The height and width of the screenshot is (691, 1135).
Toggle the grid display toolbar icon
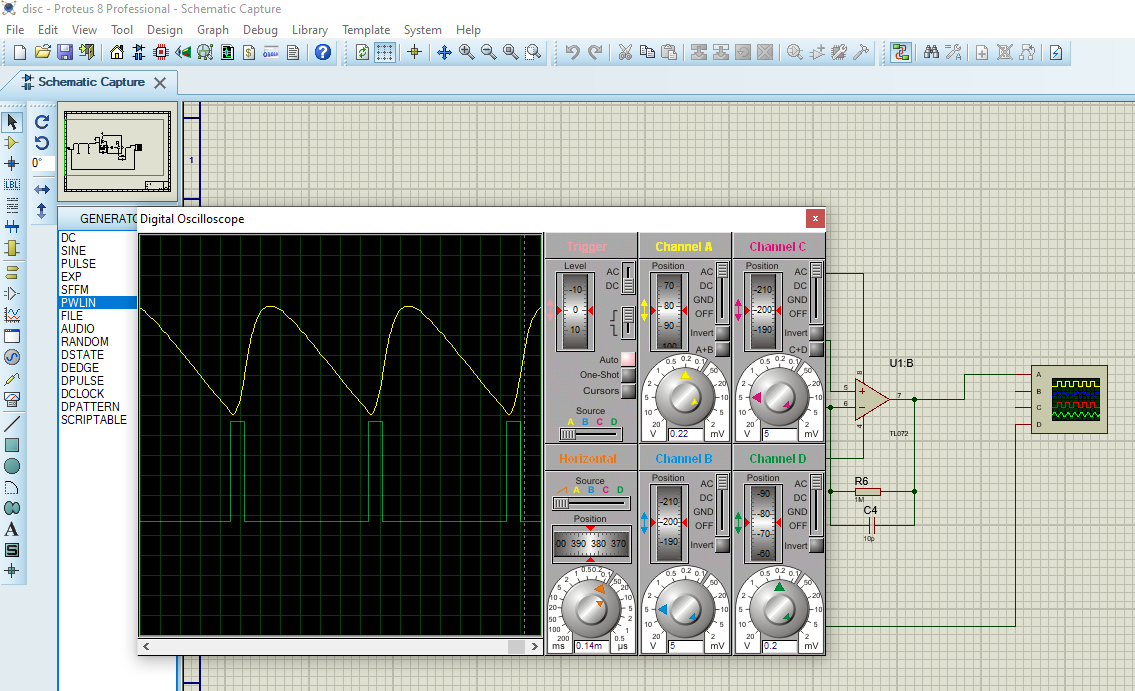(x=385, y=52)
